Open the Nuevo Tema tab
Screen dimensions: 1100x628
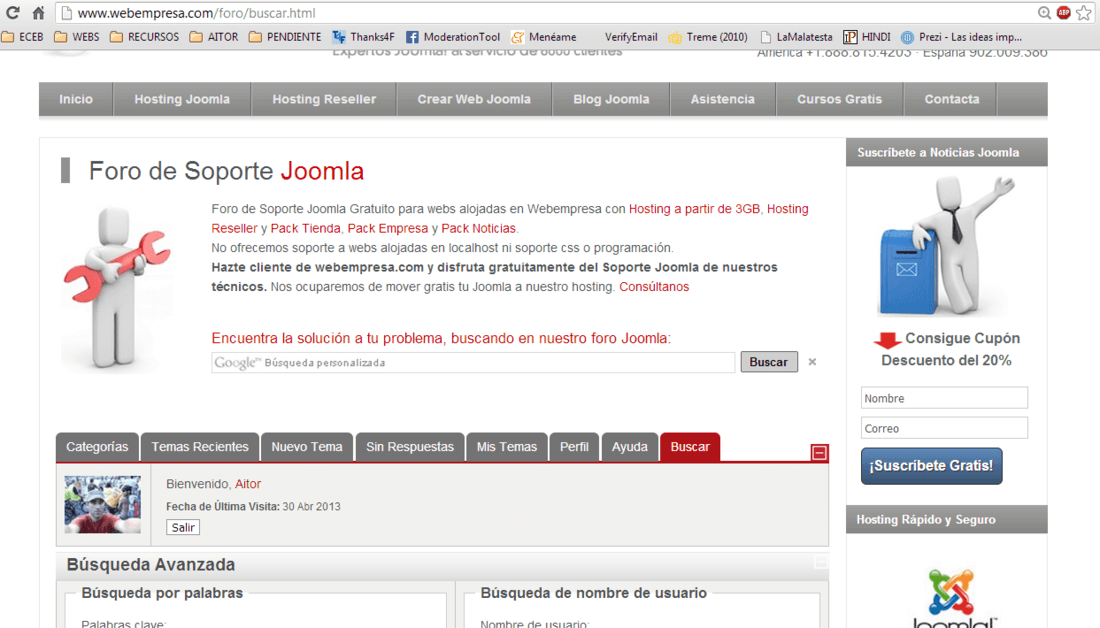[307, 447]
